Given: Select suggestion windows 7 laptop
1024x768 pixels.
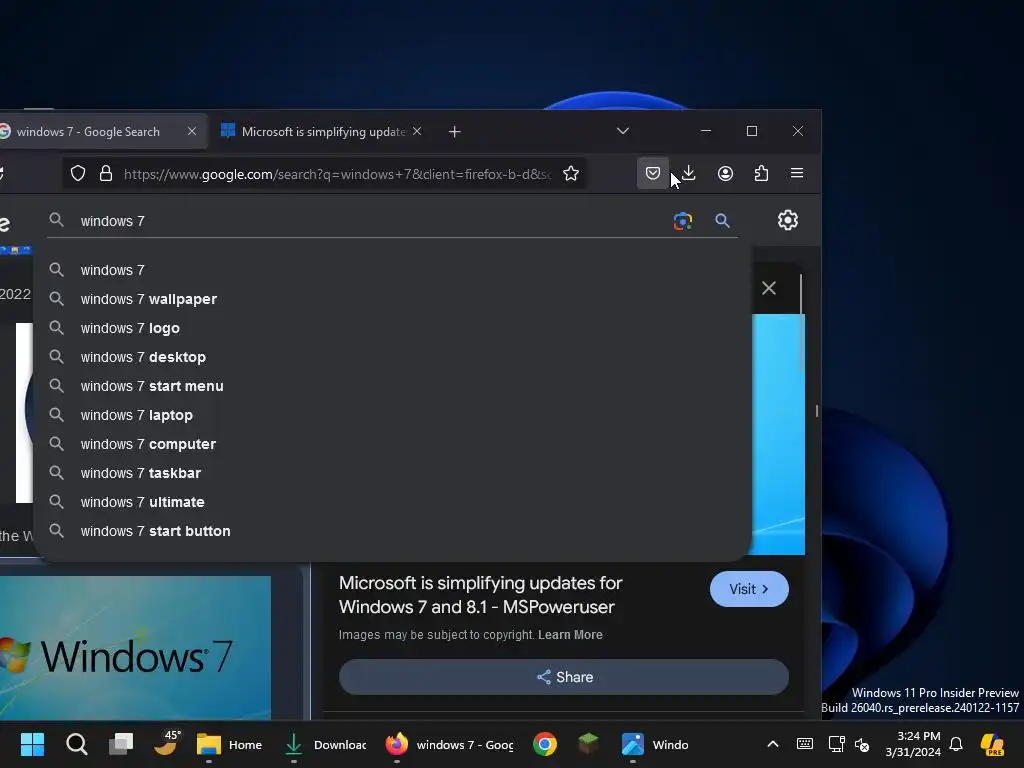Looking at the screenshot, I should click(x=392, y=415).
